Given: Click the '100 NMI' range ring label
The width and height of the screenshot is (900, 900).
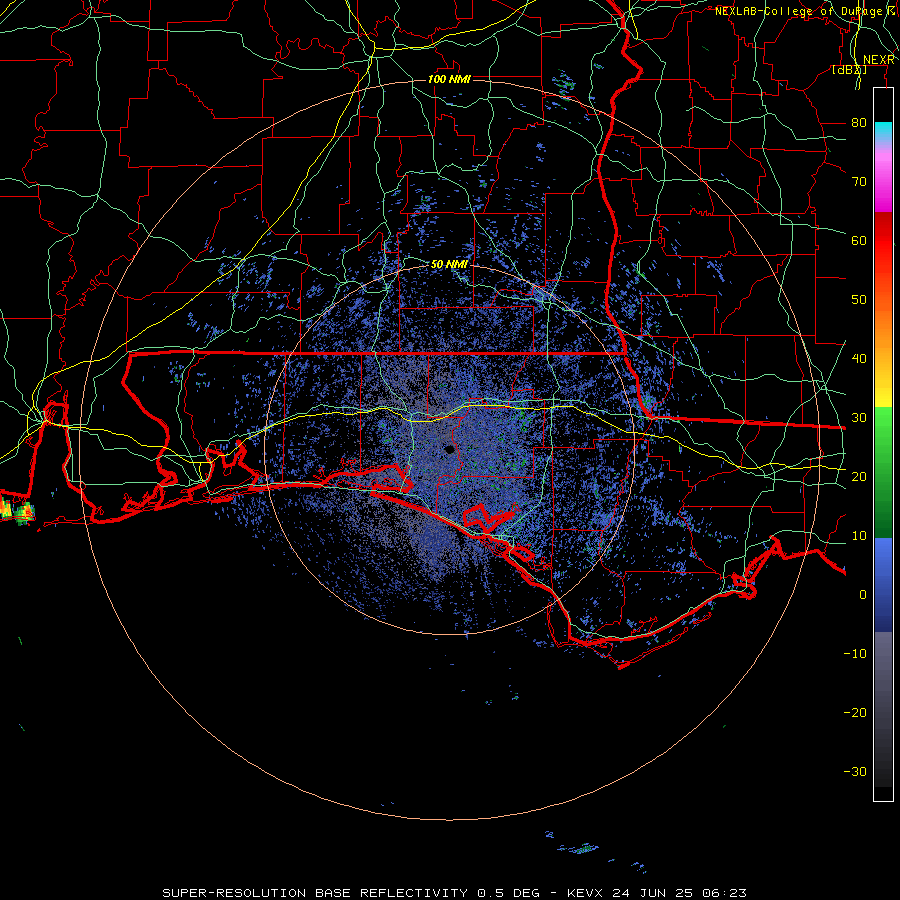Looking at the screenshot, I should coord(449,79).
